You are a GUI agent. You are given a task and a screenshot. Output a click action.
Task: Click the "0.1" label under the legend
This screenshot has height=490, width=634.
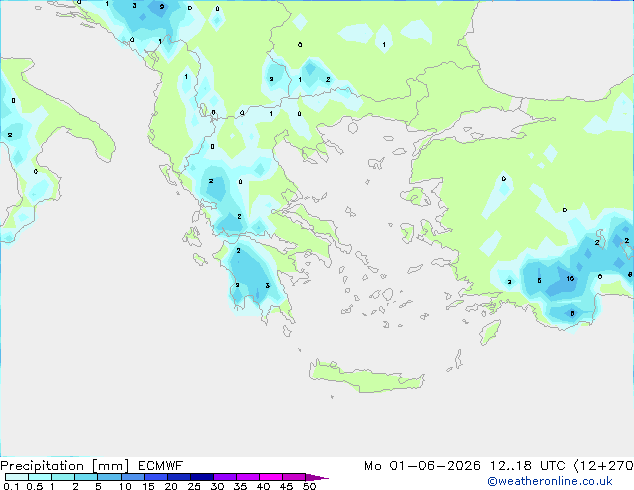click(x=11, y=486)
